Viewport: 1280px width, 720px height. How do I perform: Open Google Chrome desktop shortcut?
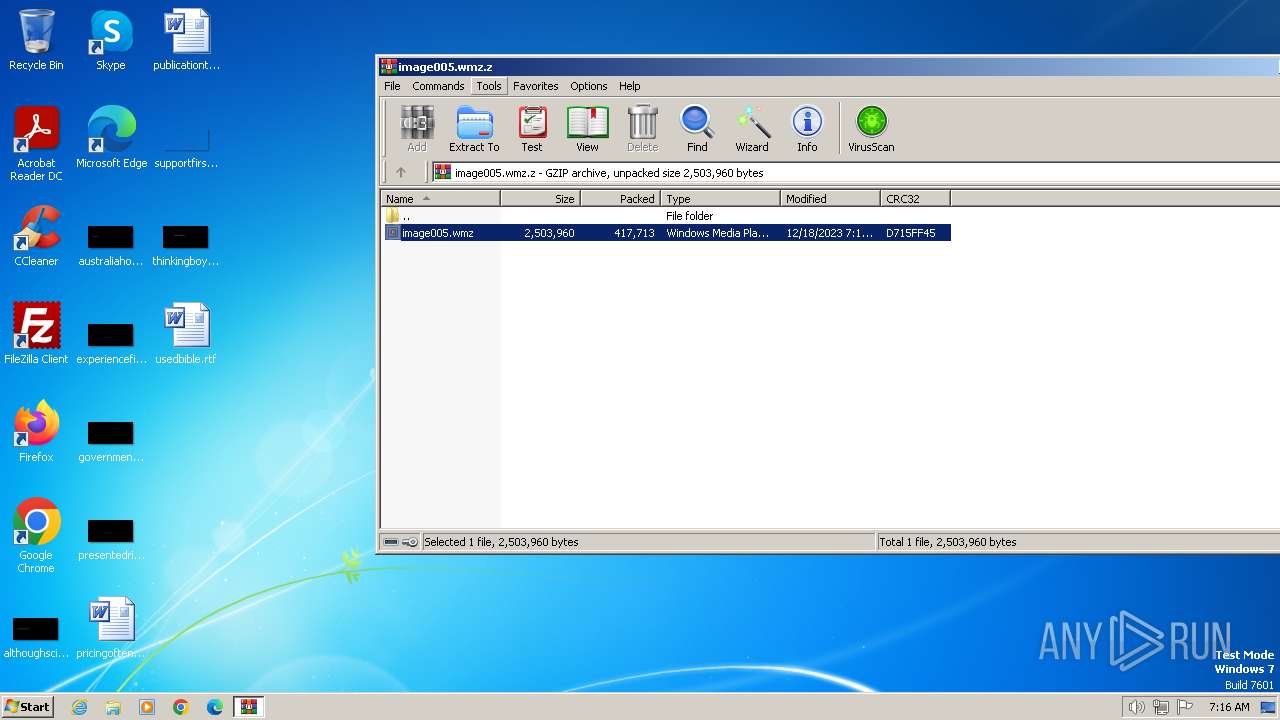(36, 536)
